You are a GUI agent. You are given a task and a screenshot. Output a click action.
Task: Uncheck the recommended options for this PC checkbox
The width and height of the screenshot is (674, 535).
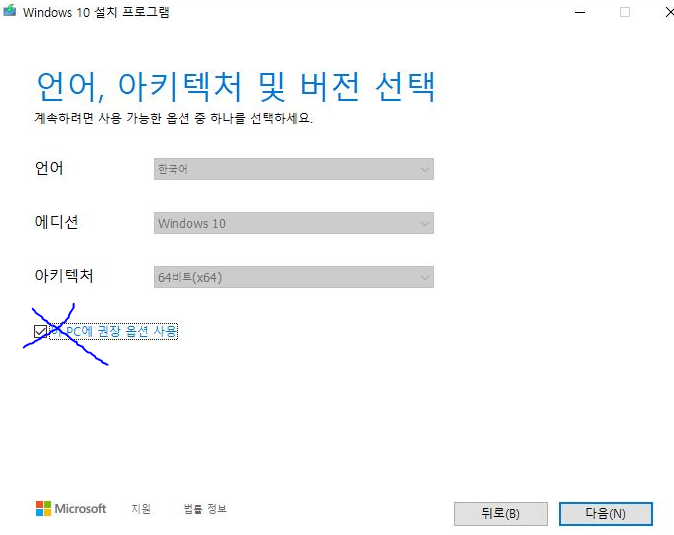point(40,331)
